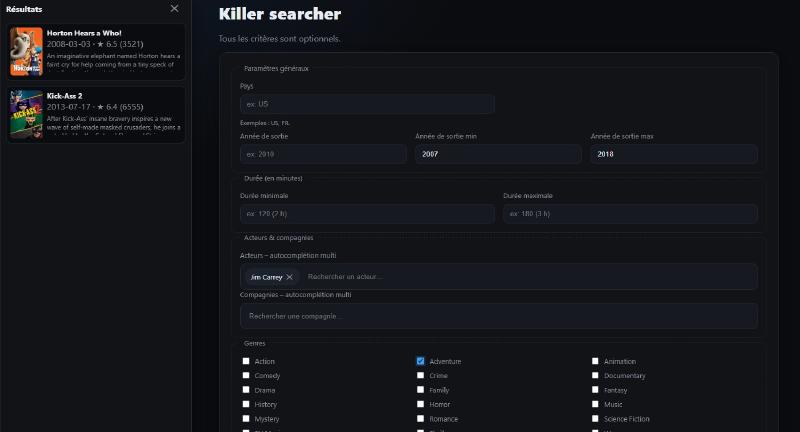Check the Family genre checkbox

(x=420, y=390)
